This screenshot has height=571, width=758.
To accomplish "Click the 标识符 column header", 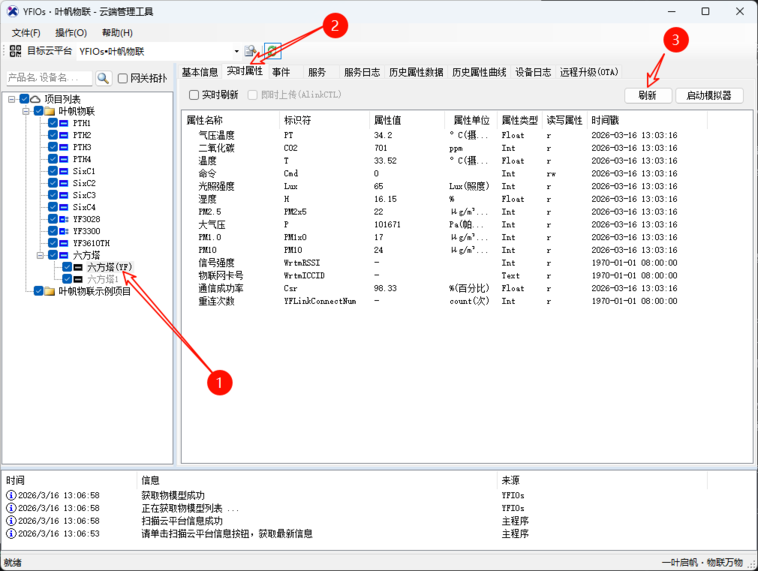I will coord(324,120).
